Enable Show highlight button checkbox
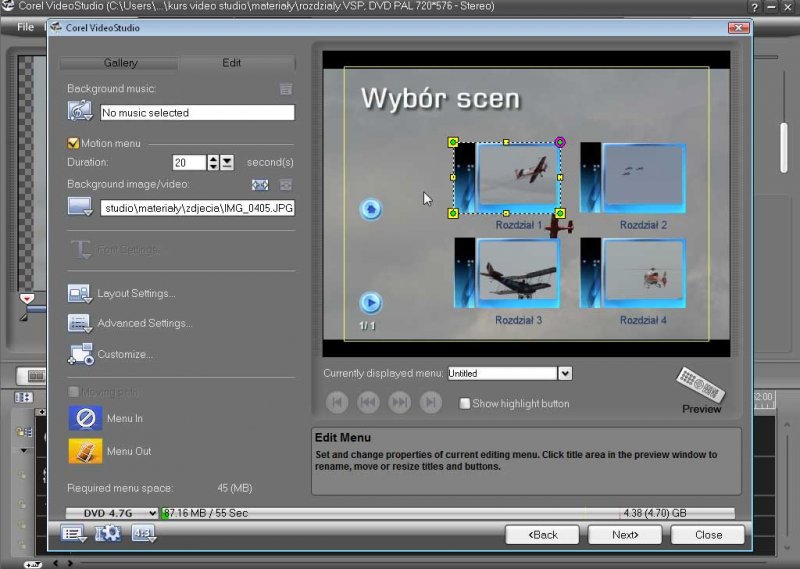800x569 pixels. tap(464, 403)
